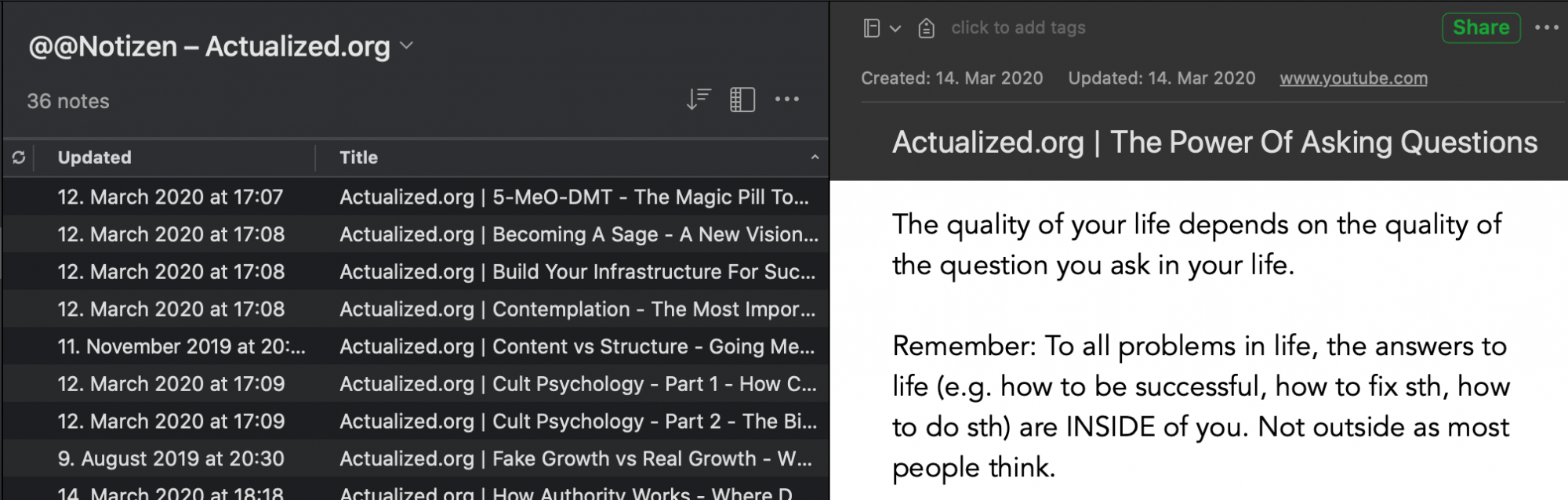Click the paragraph starting 'Remember: To all problems'
This screenshot has height=500, width=1568.
(1200, 406)
